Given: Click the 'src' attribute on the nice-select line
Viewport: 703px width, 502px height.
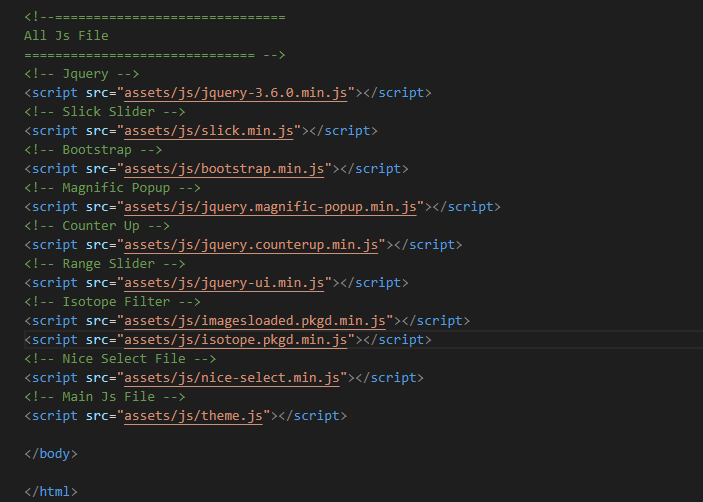Looking at the screenshot, I should (97, 378).
